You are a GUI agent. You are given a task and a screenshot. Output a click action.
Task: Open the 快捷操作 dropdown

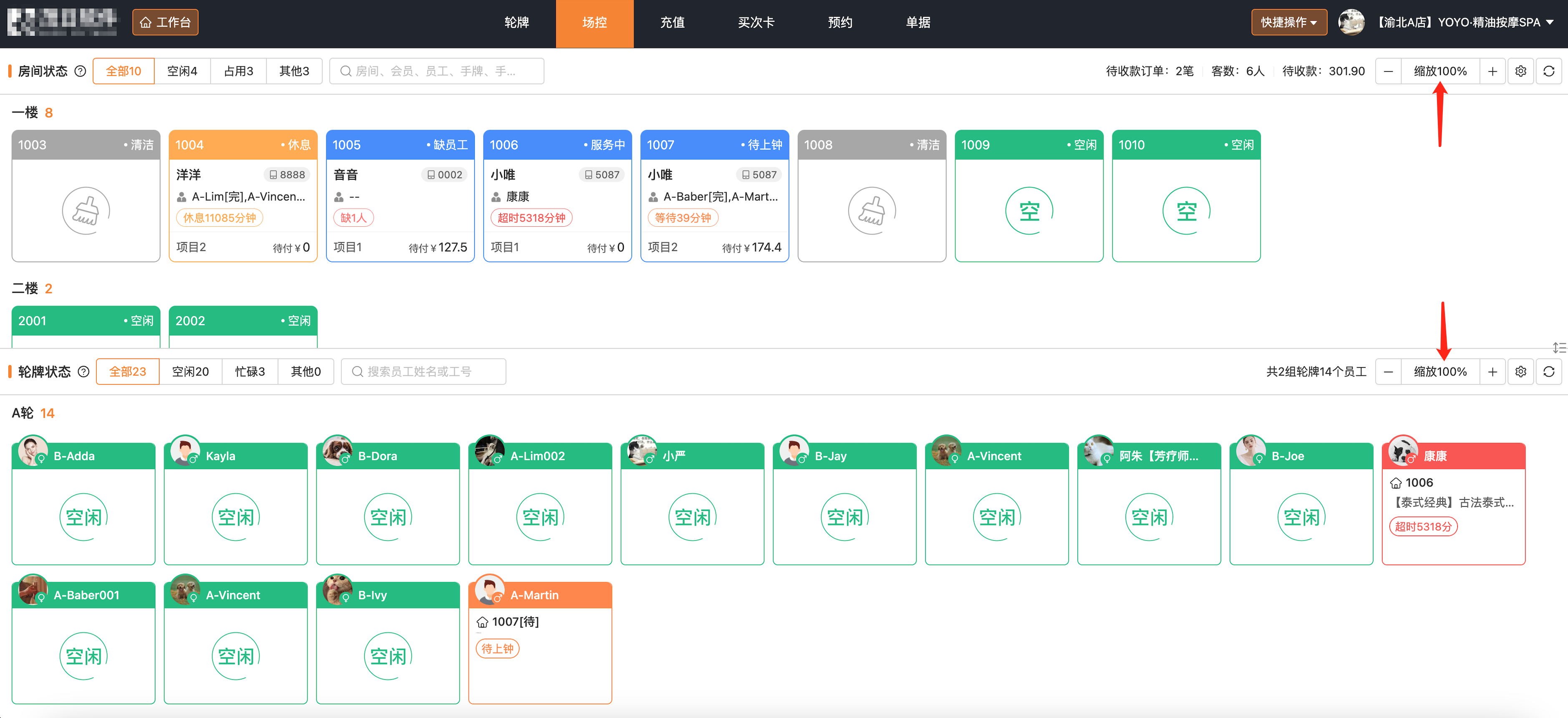coord(1288,23)
